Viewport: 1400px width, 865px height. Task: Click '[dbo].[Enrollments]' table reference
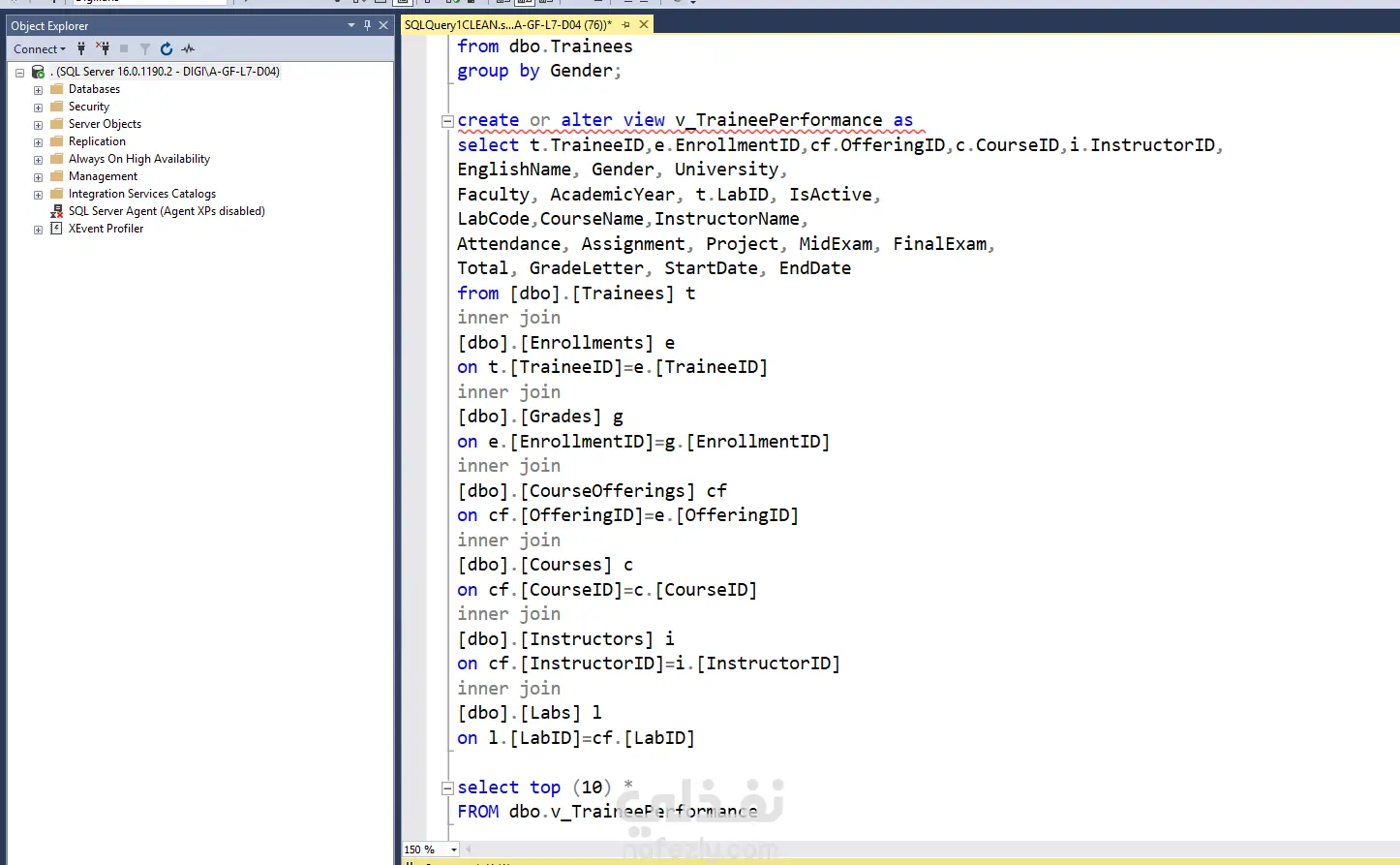tap(555, 343)
